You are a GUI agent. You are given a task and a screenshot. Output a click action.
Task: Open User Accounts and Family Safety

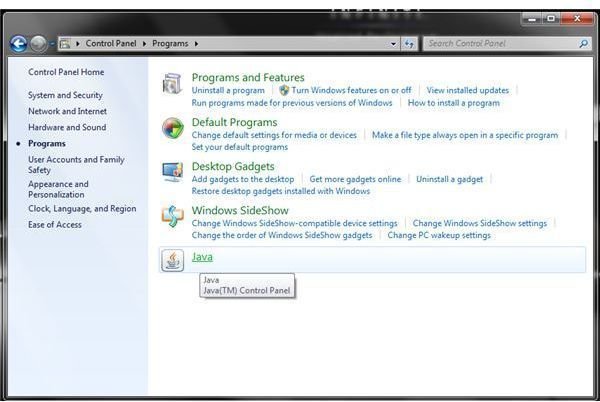(76, 164)
